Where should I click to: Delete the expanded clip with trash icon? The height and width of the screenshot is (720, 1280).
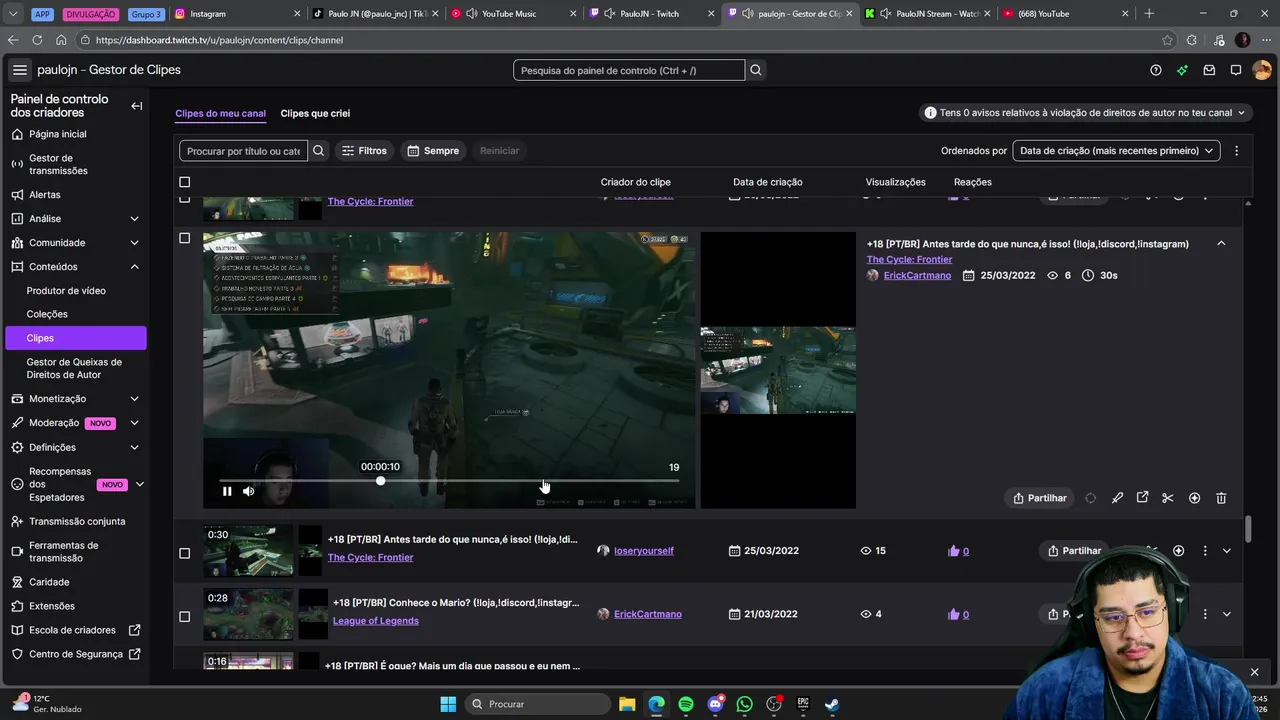pyautogui.click(x=1221, y=498)
